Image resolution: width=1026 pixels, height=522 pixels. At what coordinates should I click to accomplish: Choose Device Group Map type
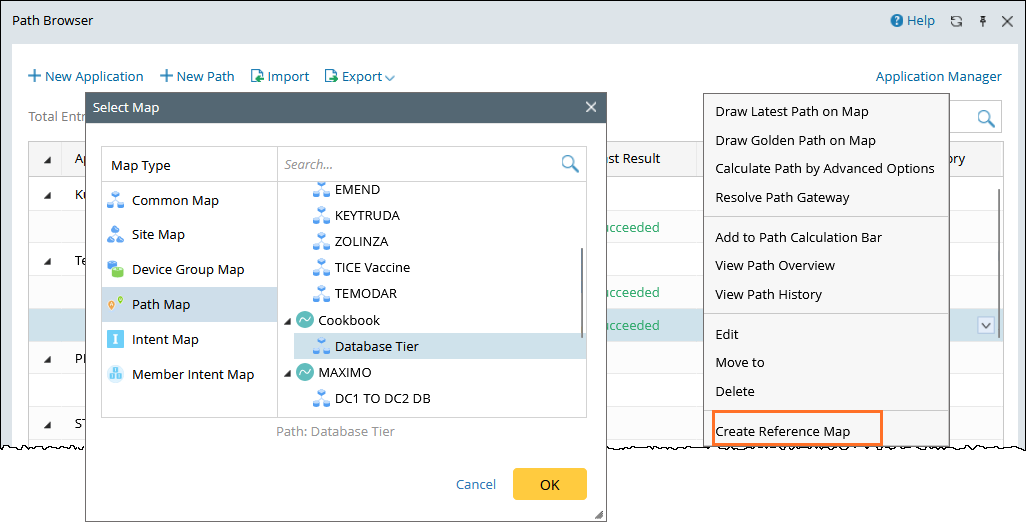pyautogui.click(x=188, y=270)
